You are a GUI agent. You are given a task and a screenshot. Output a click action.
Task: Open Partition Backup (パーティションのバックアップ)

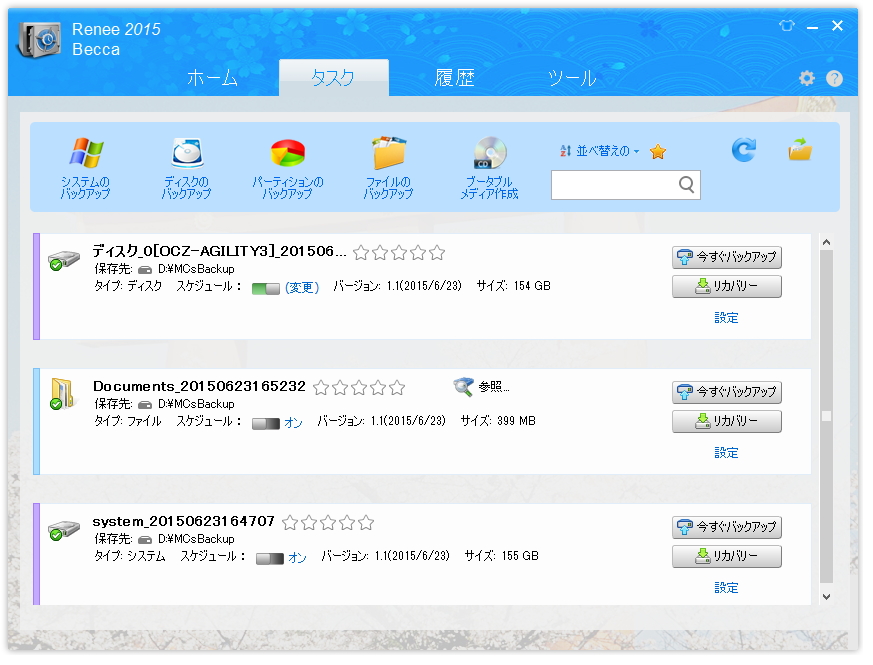[x=287, y=168]
